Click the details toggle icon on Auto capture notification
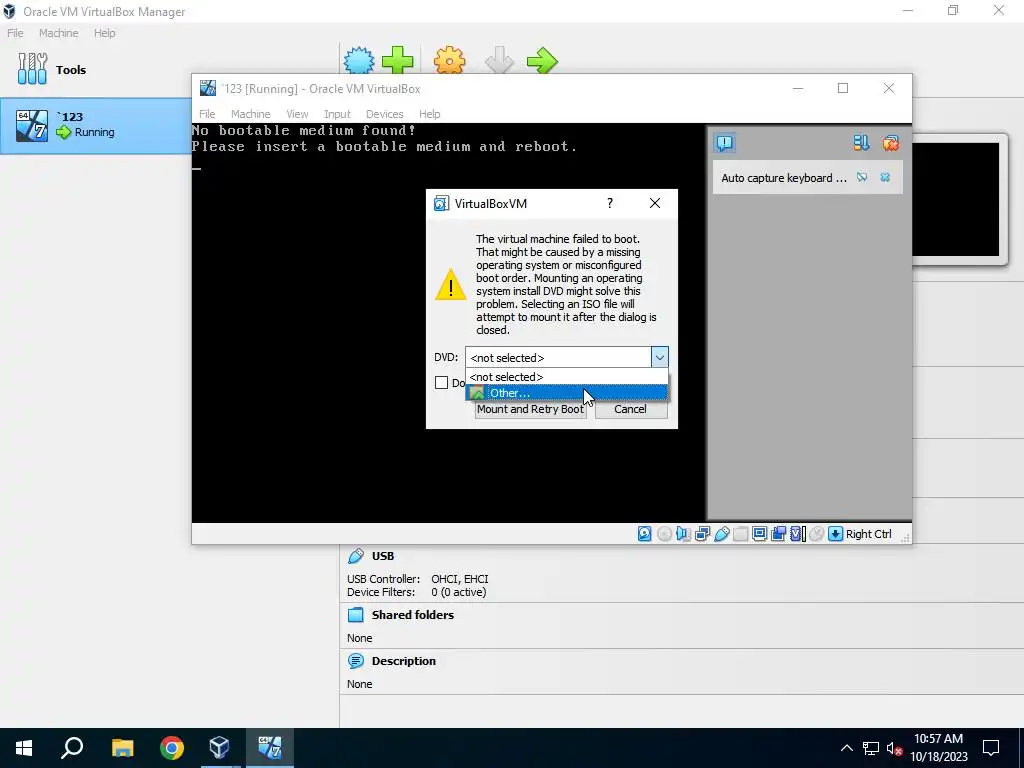This screenshot has height=768, width=1024. 862,178
